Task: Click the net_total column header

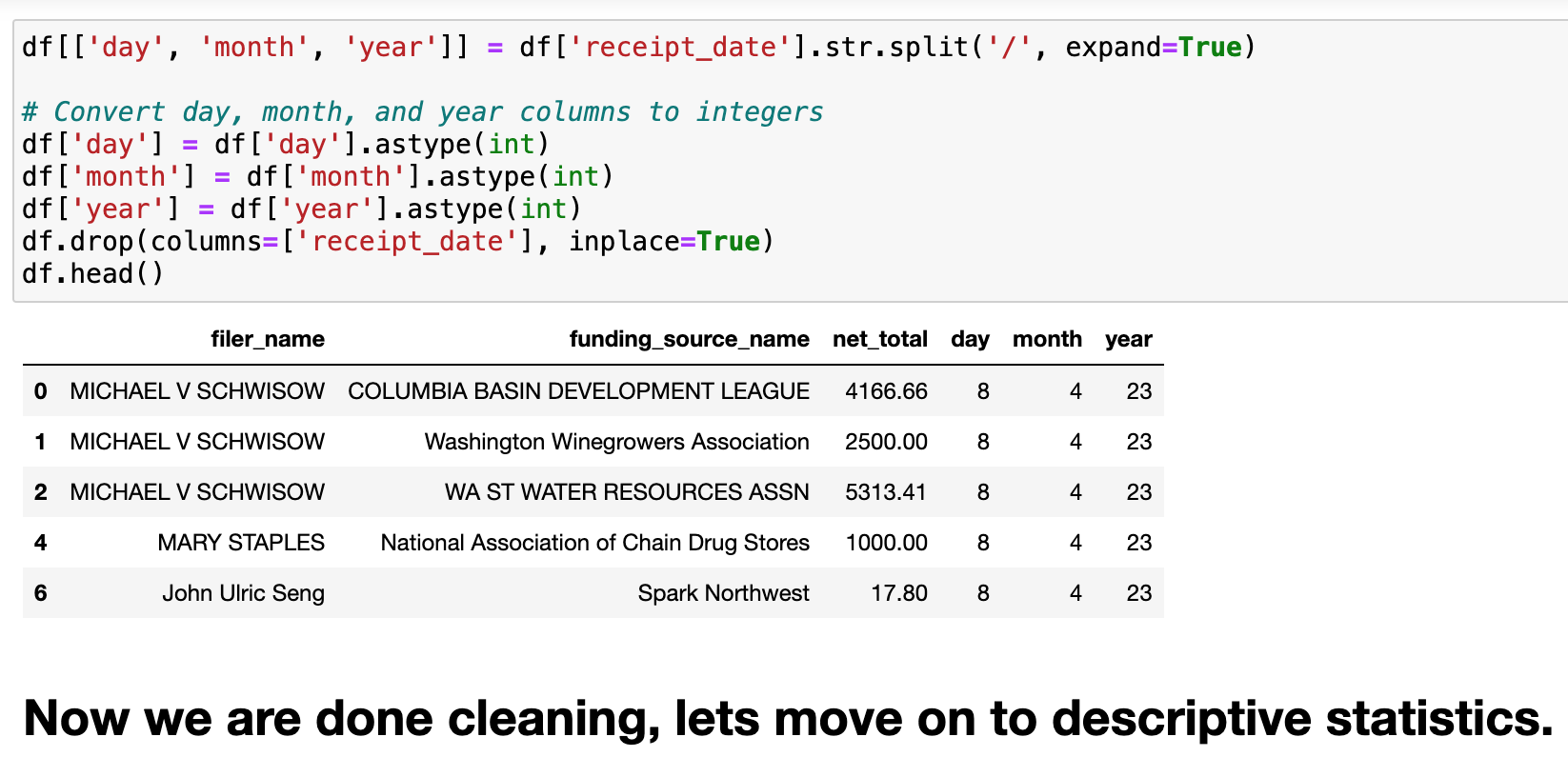Action: [879, 340]
